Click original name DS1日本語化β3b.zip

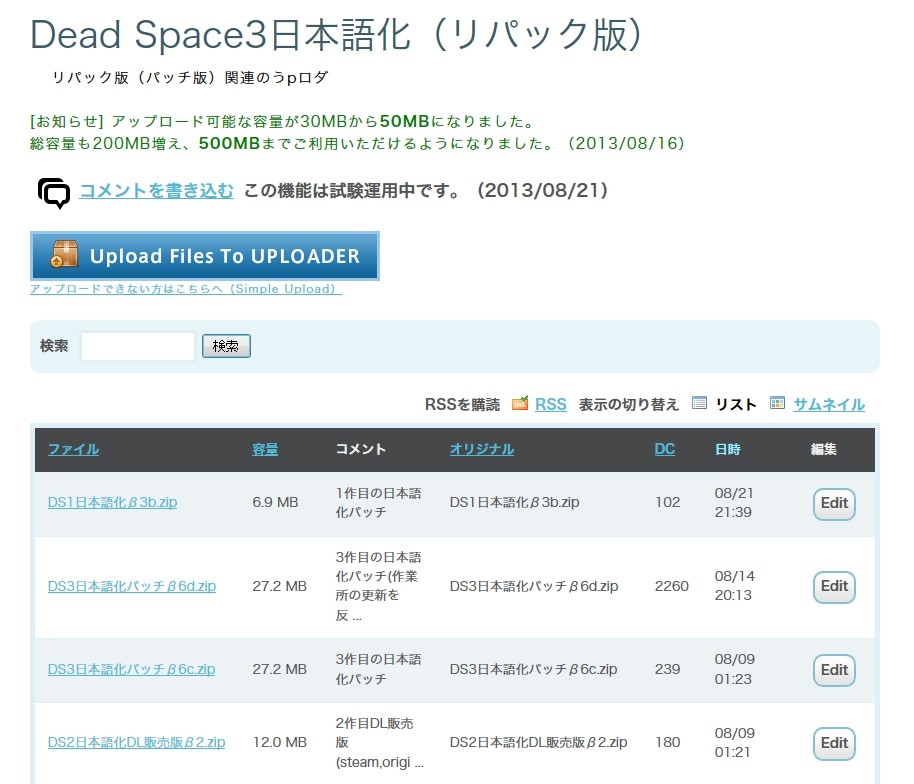[514, 502]
